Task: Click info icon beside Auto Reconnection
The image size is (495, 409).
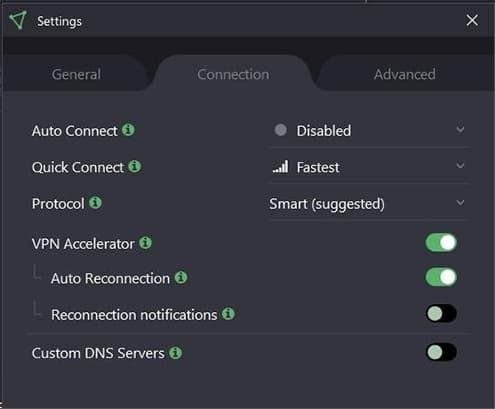Action: coord(181,277)
